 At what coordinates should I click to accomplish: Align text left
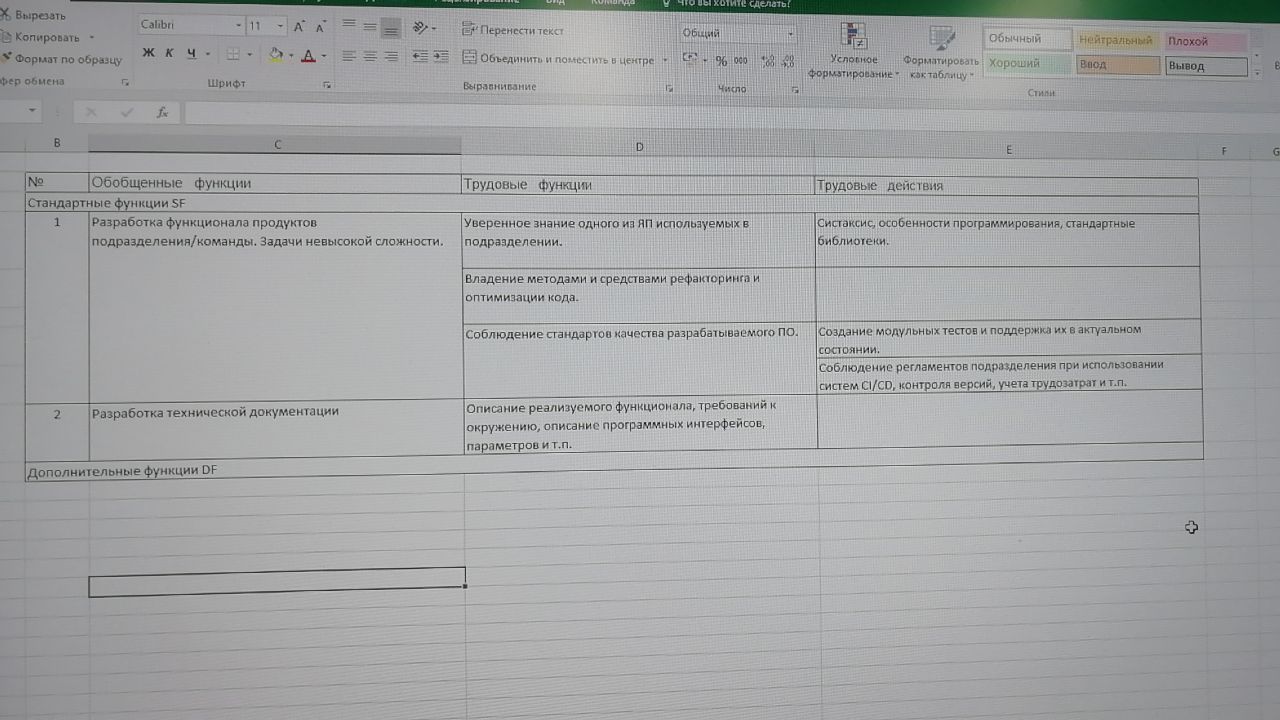point(348,56)
